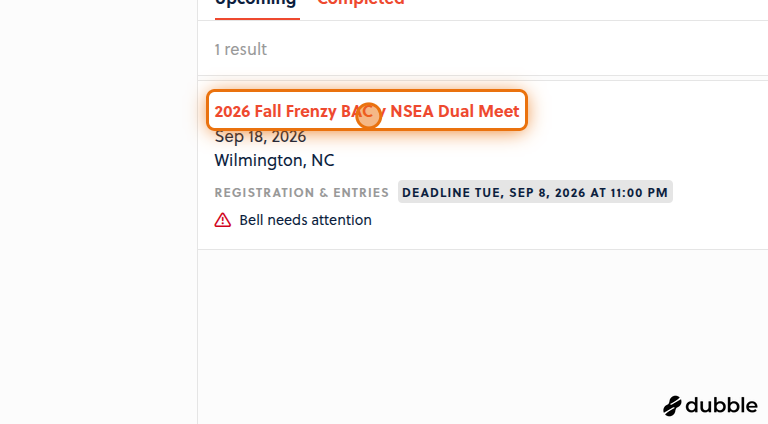Click the dubble logo icon
This screenshot has width=768, height=424.
672,406
